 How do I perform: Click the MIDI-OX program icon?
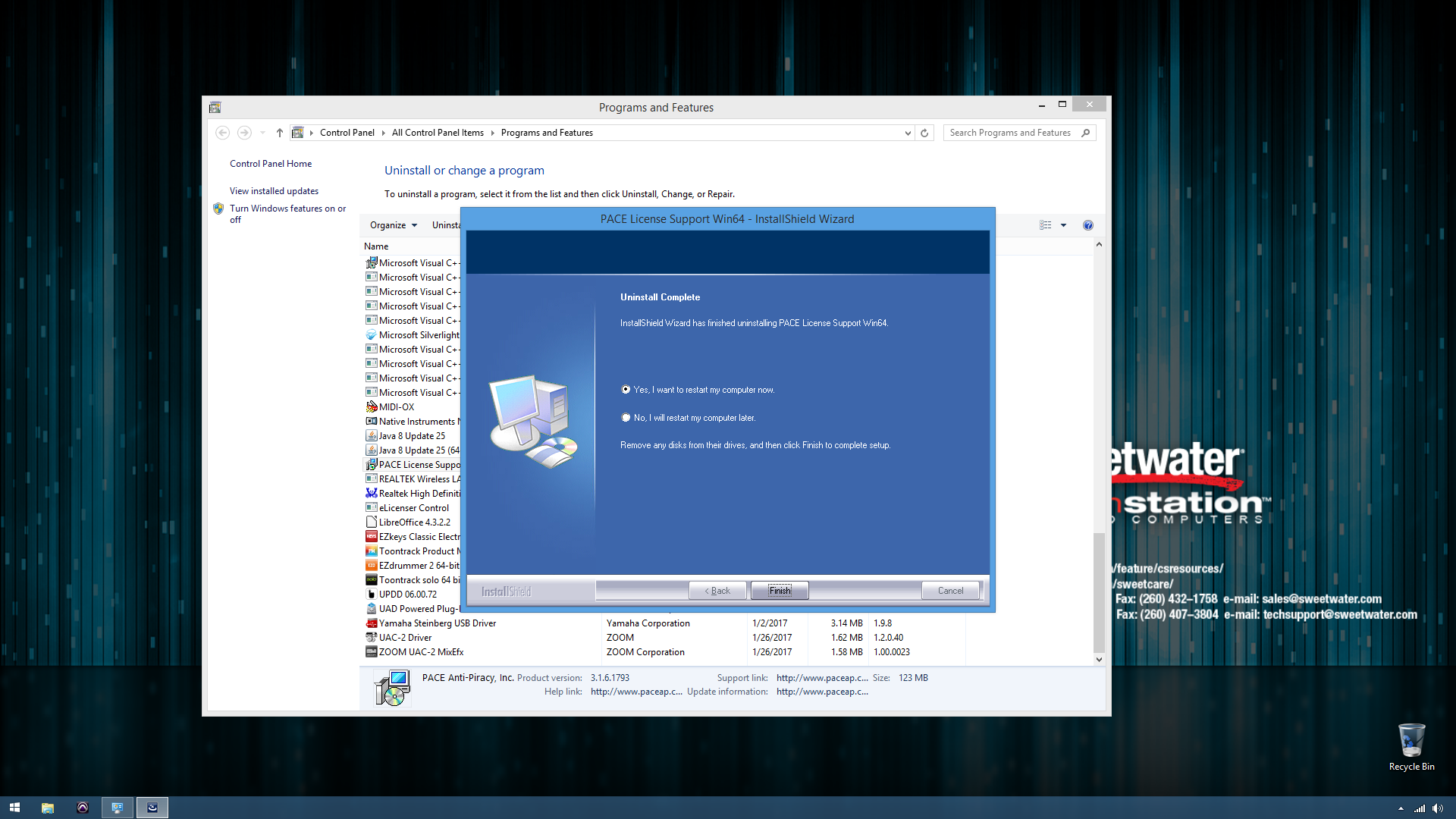(372, 407)
